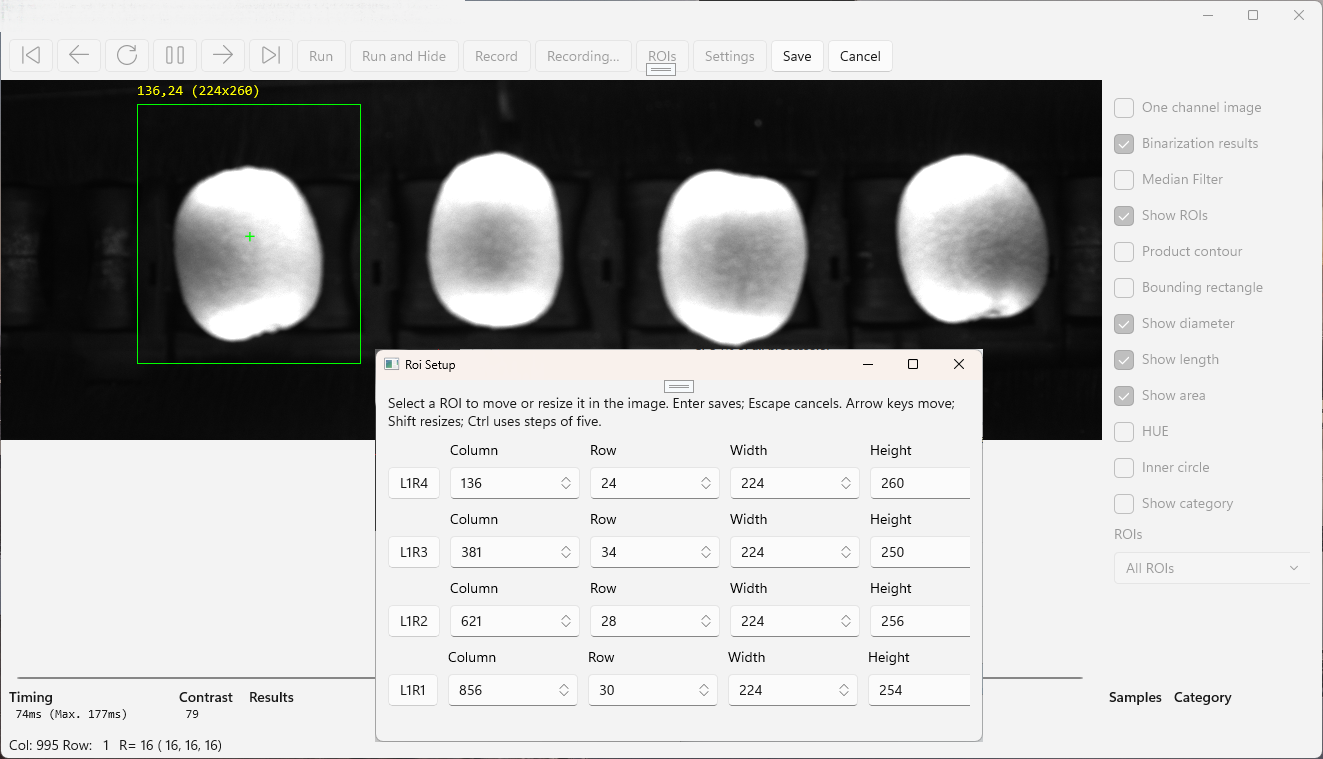
Task: Adjust L1R2 Width spinner arrows
Action: tap(846, 621)
